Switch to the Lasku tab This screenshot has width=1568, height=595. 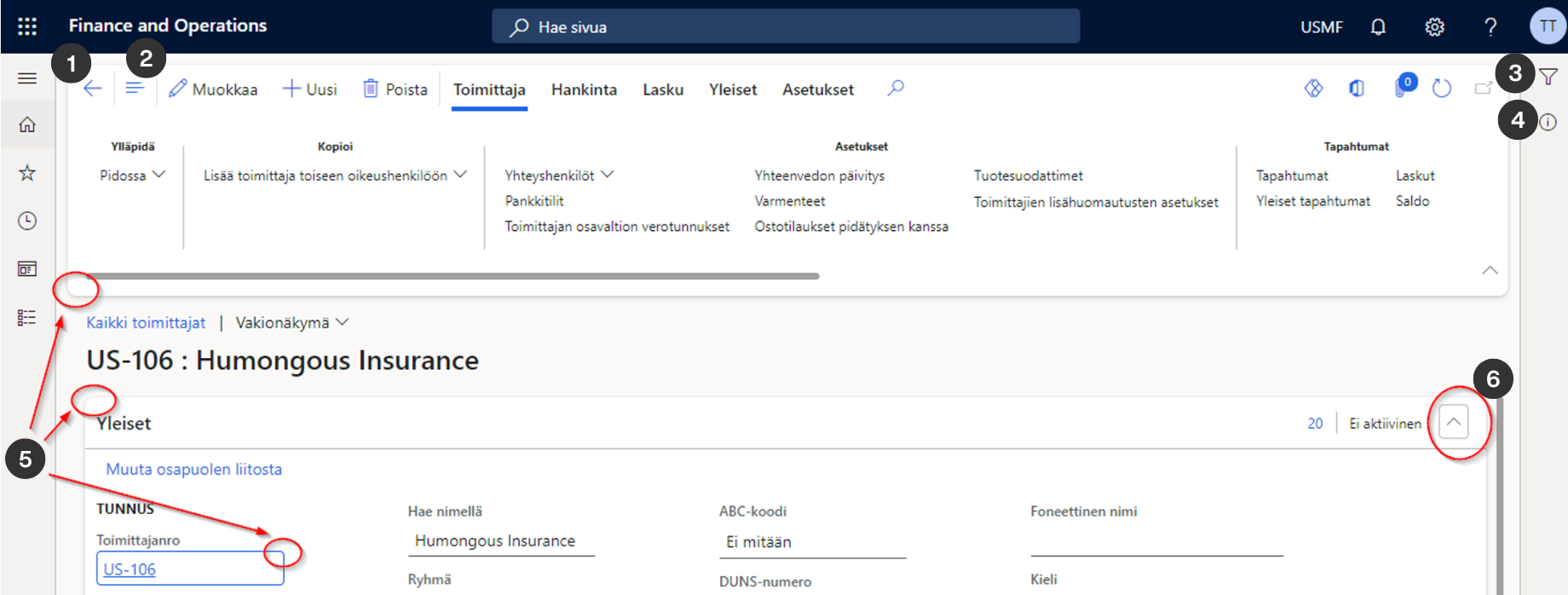tap(663, 90)
